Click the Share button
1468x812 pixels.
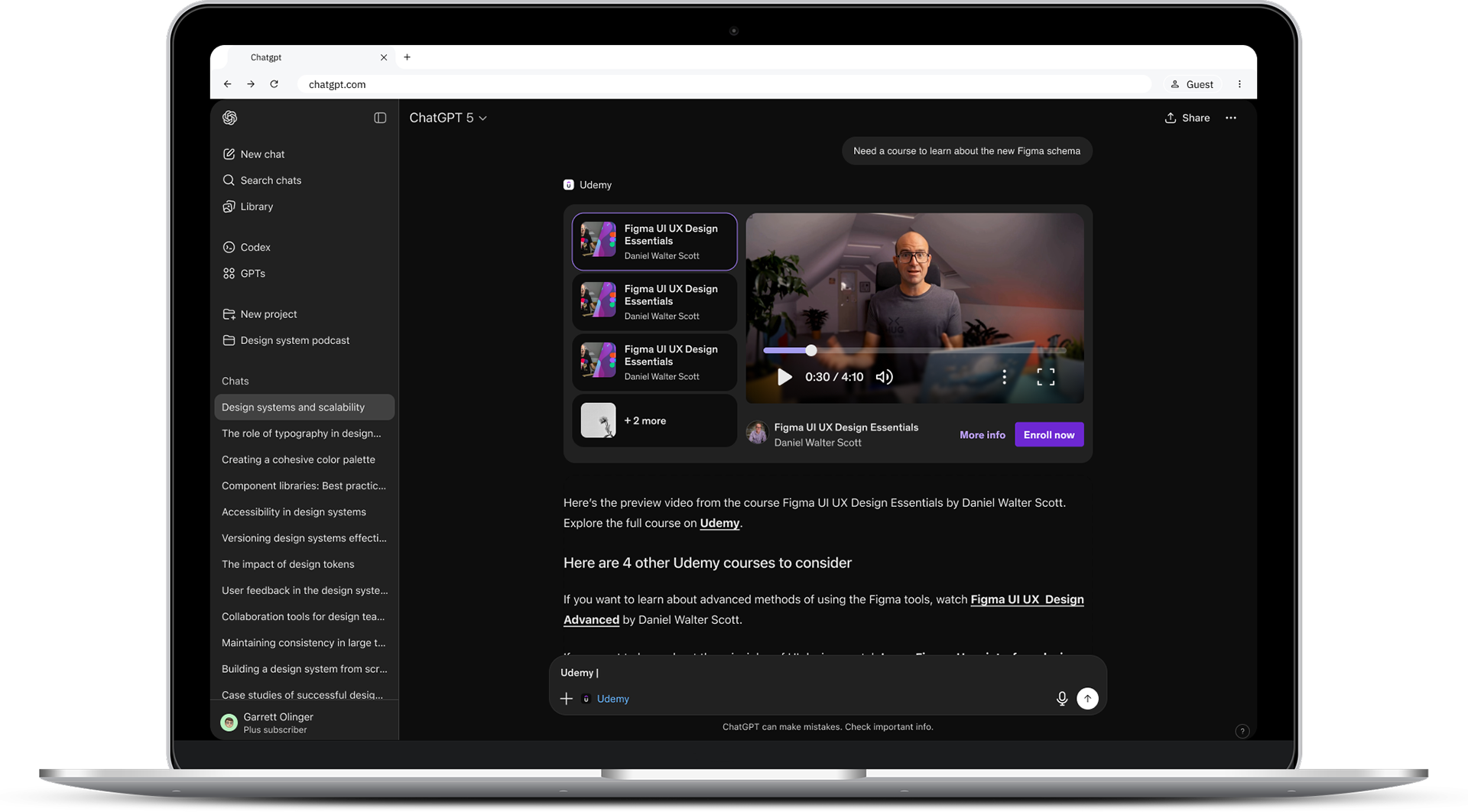[1187, 118]
